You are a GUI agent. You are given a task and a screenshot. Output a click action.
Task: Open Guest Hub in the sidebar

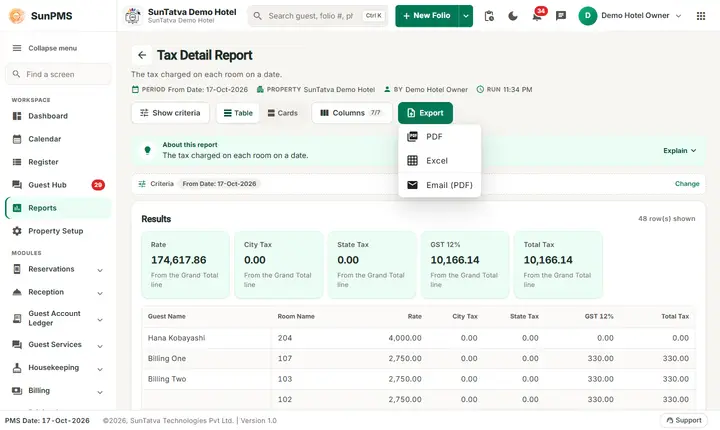point(58,185)
